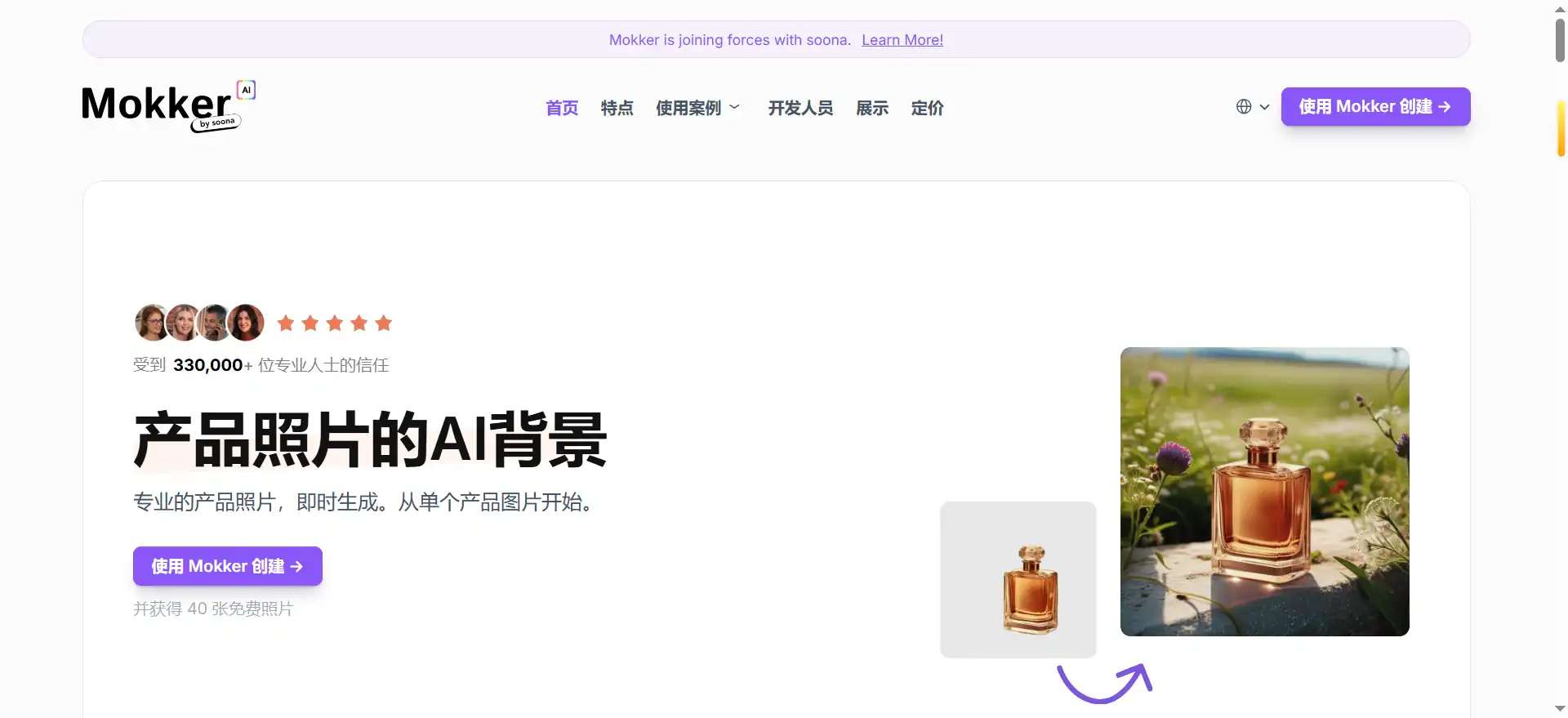Click the small original perfume bottle thumbnail
The width and height of the screenshot is (1568, 718).
coord(1018,580)
